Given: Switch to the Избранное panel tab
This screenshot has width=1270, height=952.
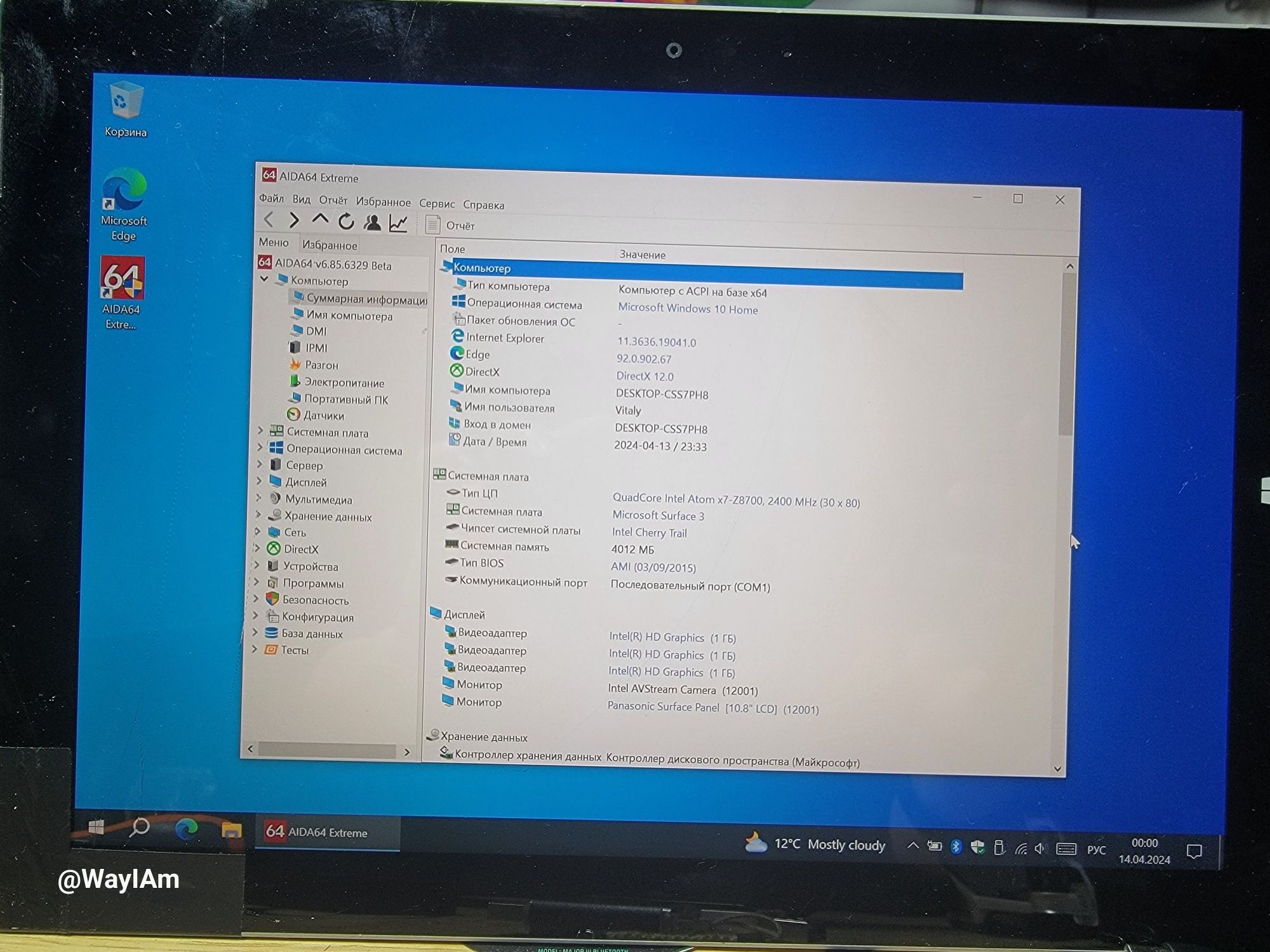Looking at the screenshot, I should click(x=330, y=245).
